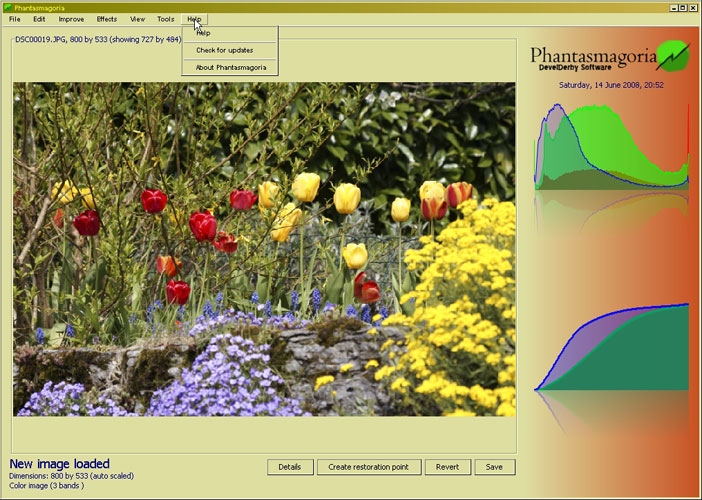This screenshot has height=500, width=702.
Task: Open the Tools menu
Action: 165,19
